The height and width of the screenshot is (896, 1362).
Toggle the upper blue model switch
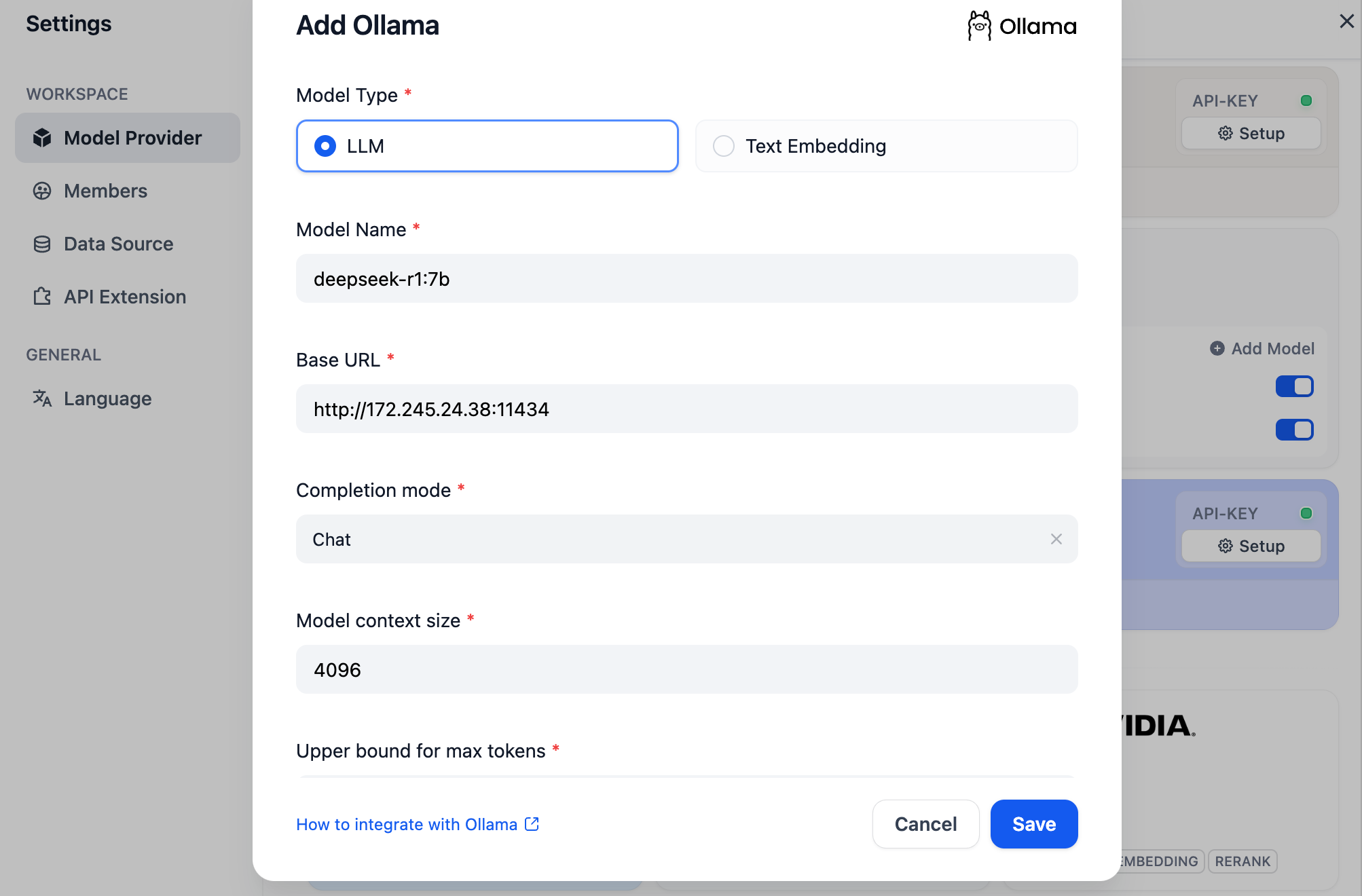[x=1294, y=386]
